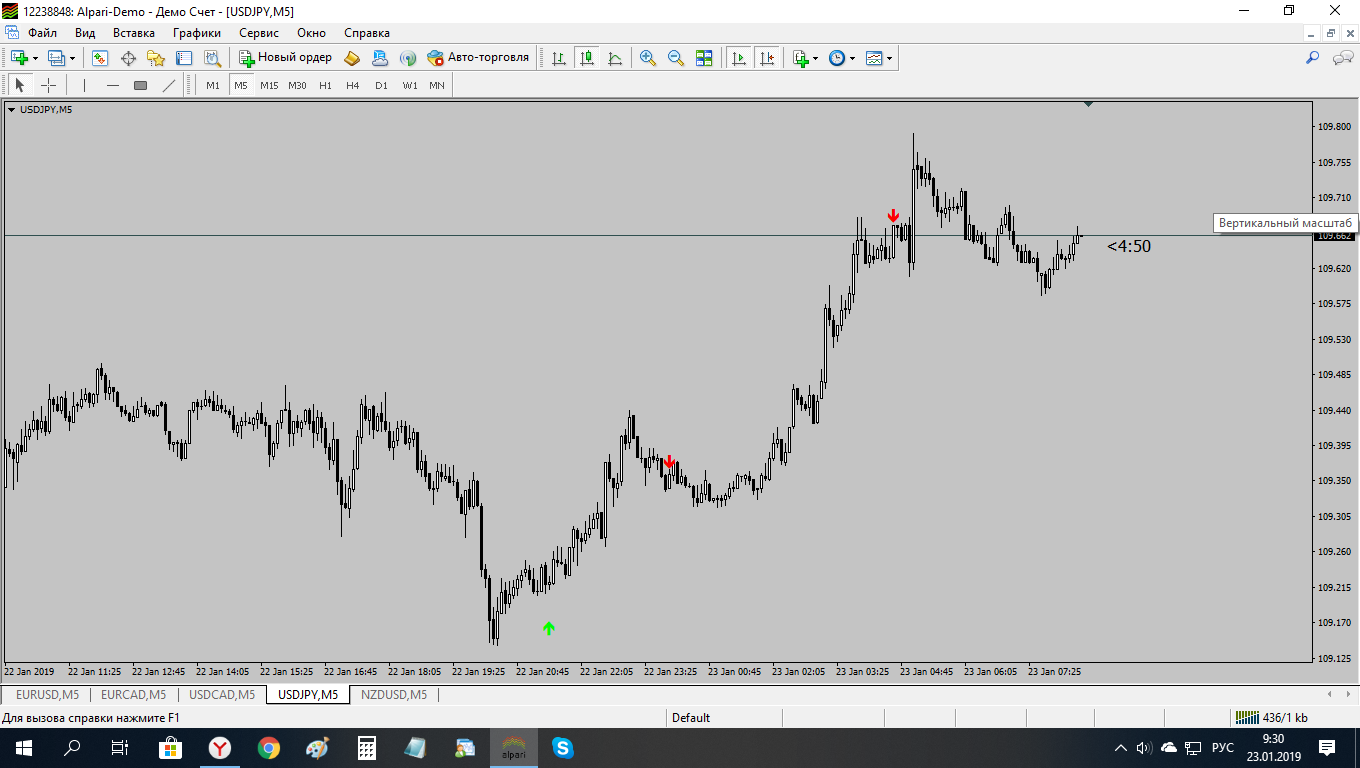Tile the chart windows

704,58
